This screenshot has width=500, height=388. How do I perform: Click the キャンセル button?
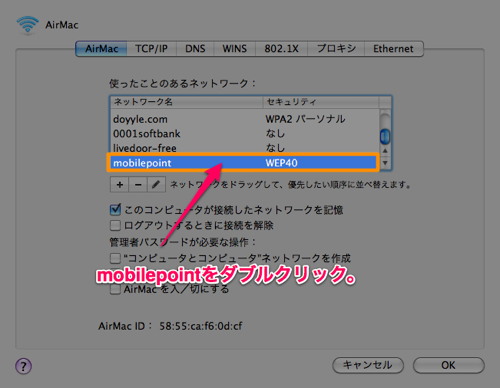[x=368, y=365]
